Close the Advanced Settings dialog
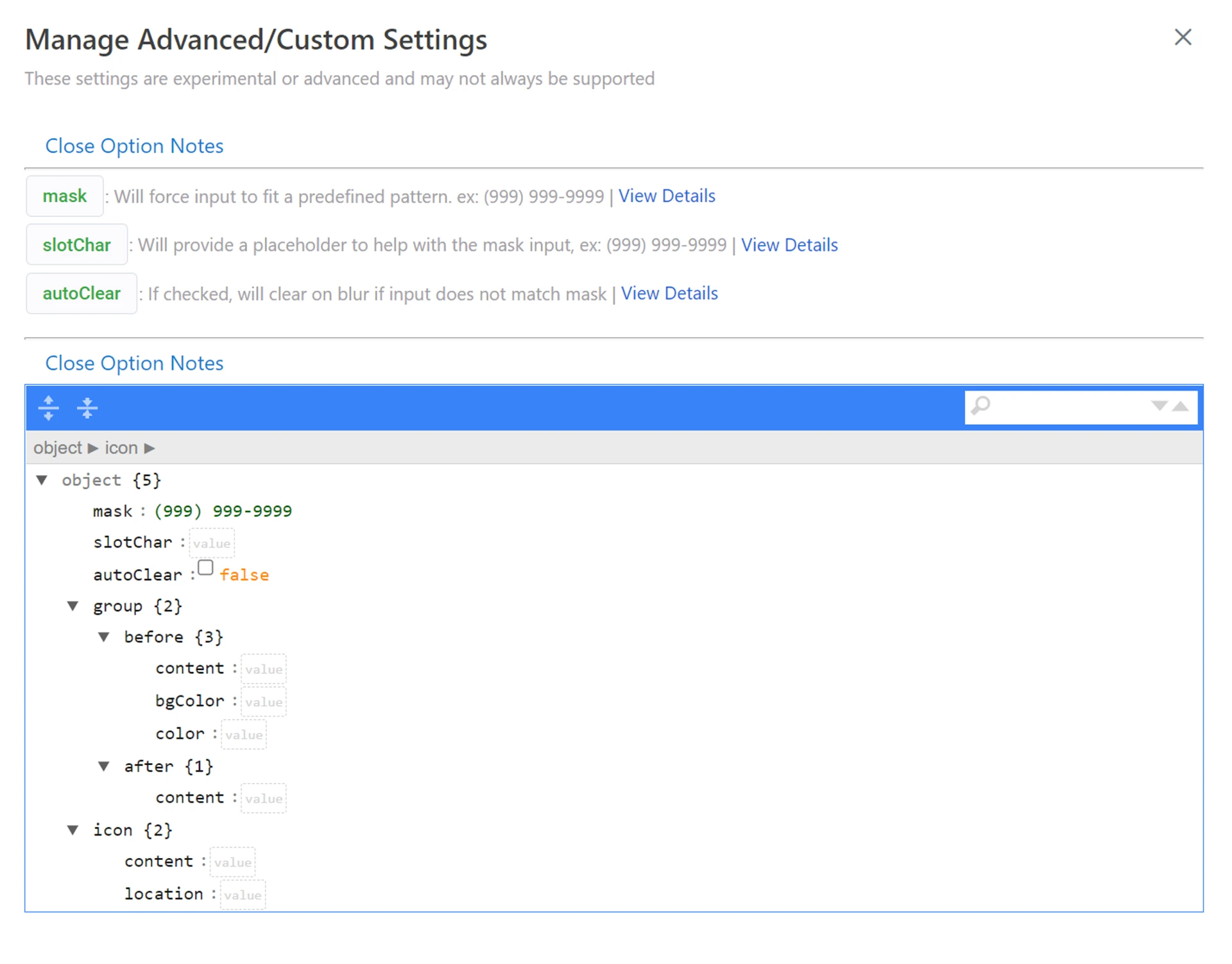The image size is (1232, 964). click(1183, 37)
